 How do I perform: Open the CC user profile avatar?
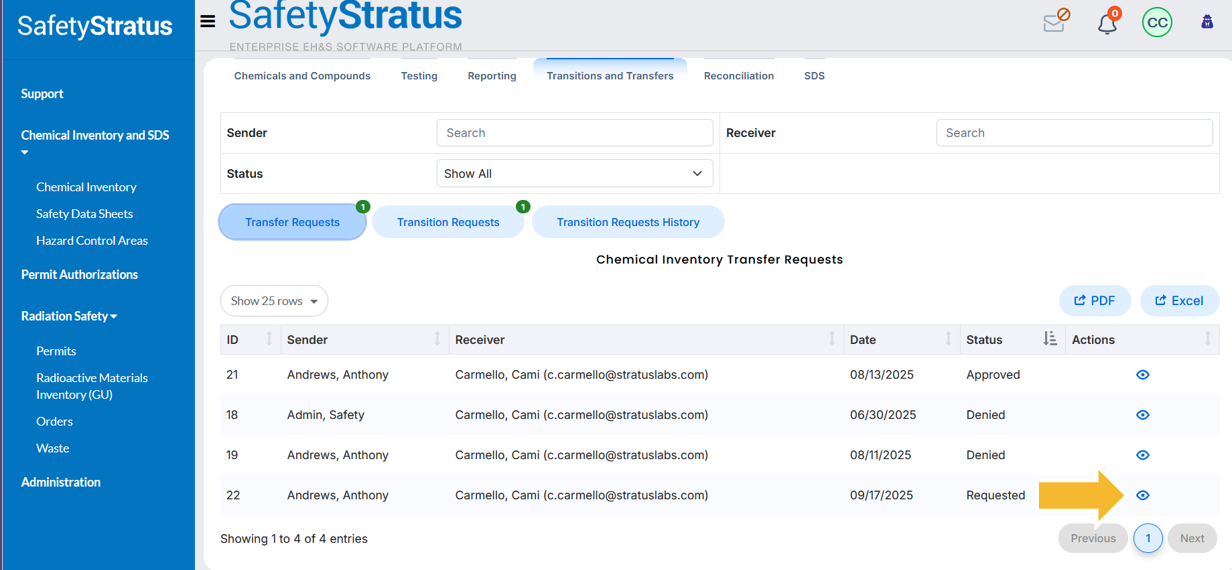pyautogui.click(x=1157, y=22)
